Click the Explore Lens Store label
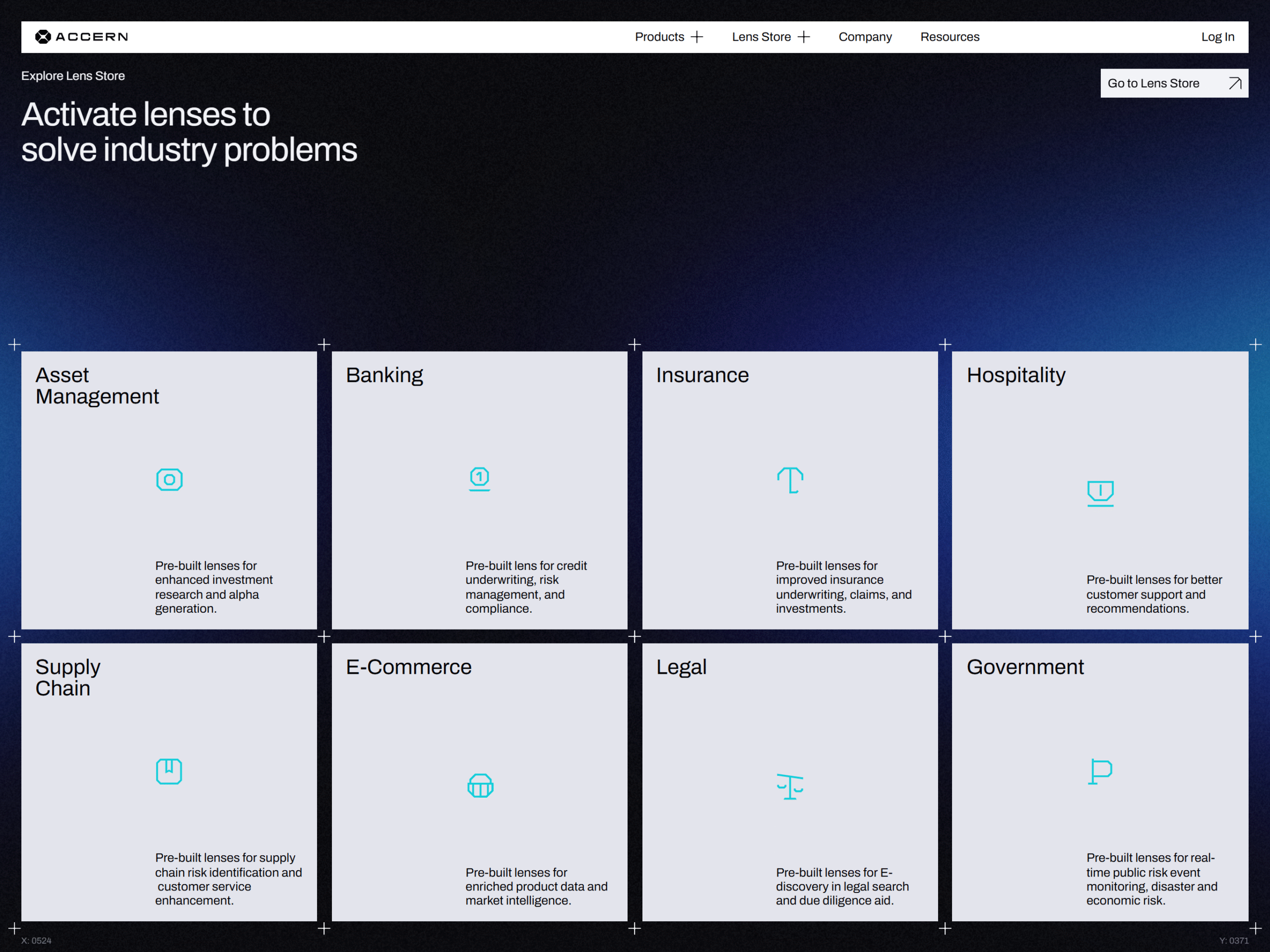1270x952 pixels. tap(73, 76)
